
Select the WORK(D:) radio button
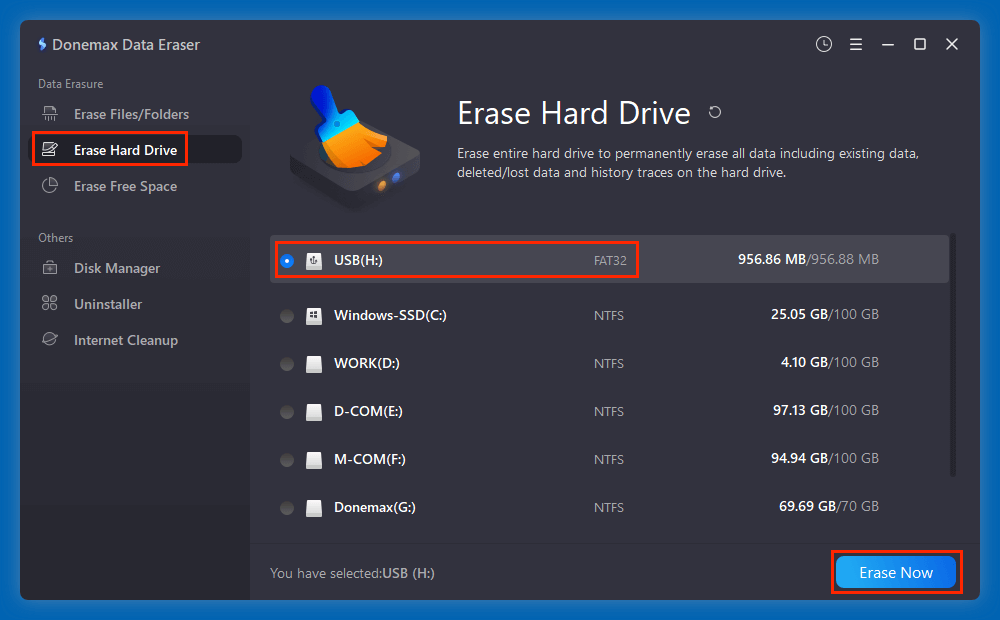point(287,363)
